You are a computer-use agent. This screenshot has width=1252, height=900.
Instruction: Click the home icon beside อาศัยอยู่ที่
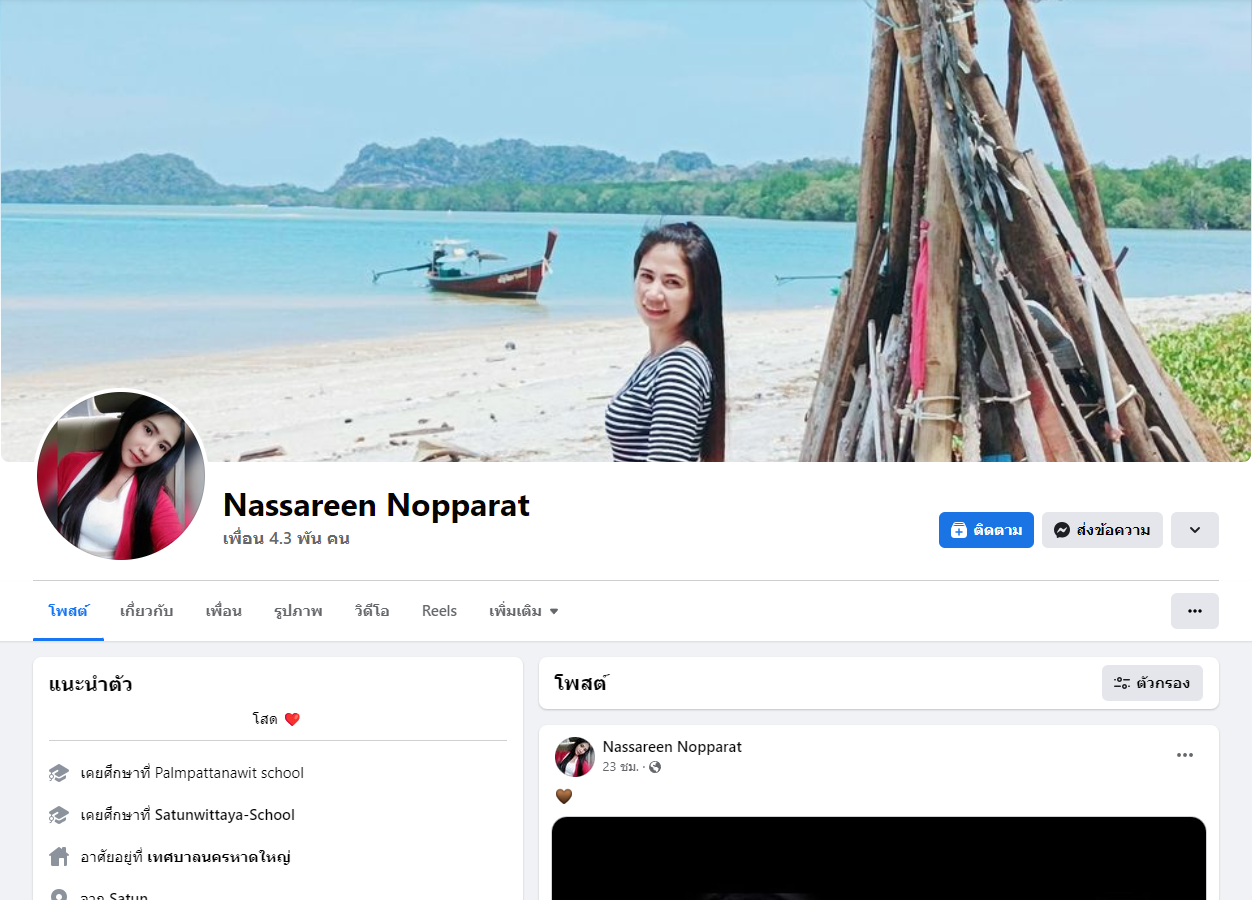(x=59, y=857)
